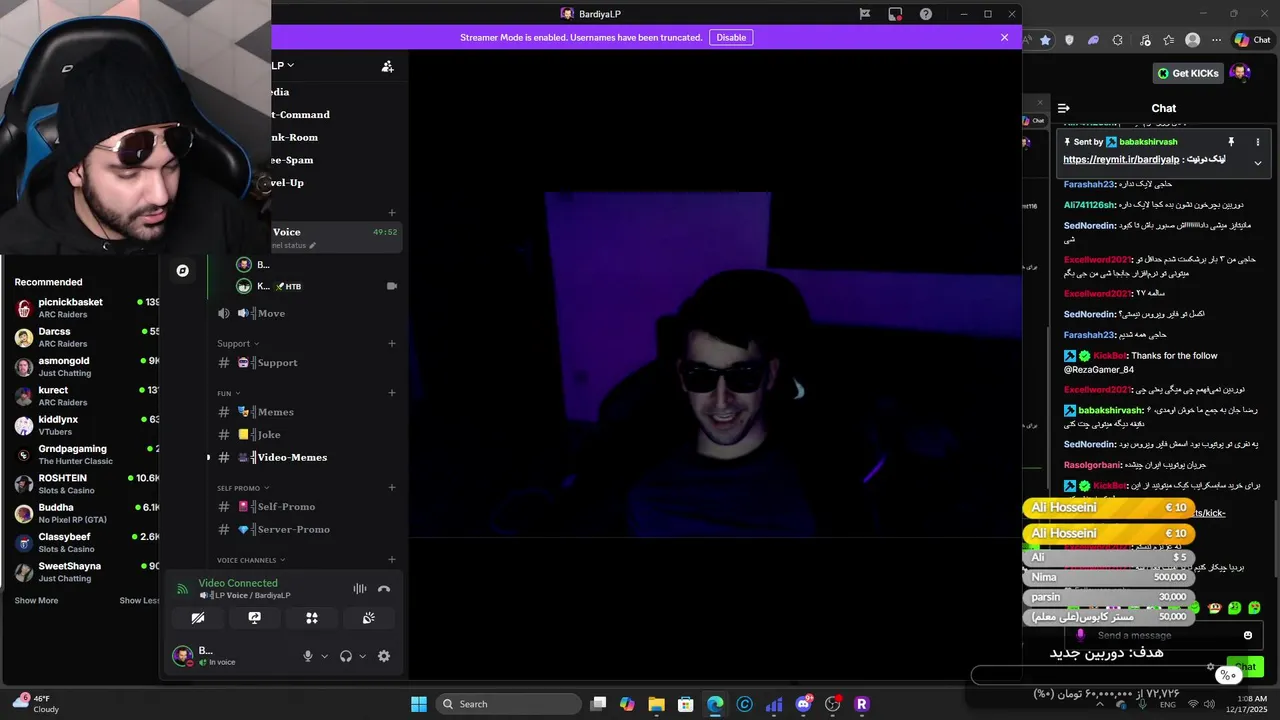Click the taskbar Search box
The height and width of the screenshot is (720, 1280).
[x=509, y=704]
